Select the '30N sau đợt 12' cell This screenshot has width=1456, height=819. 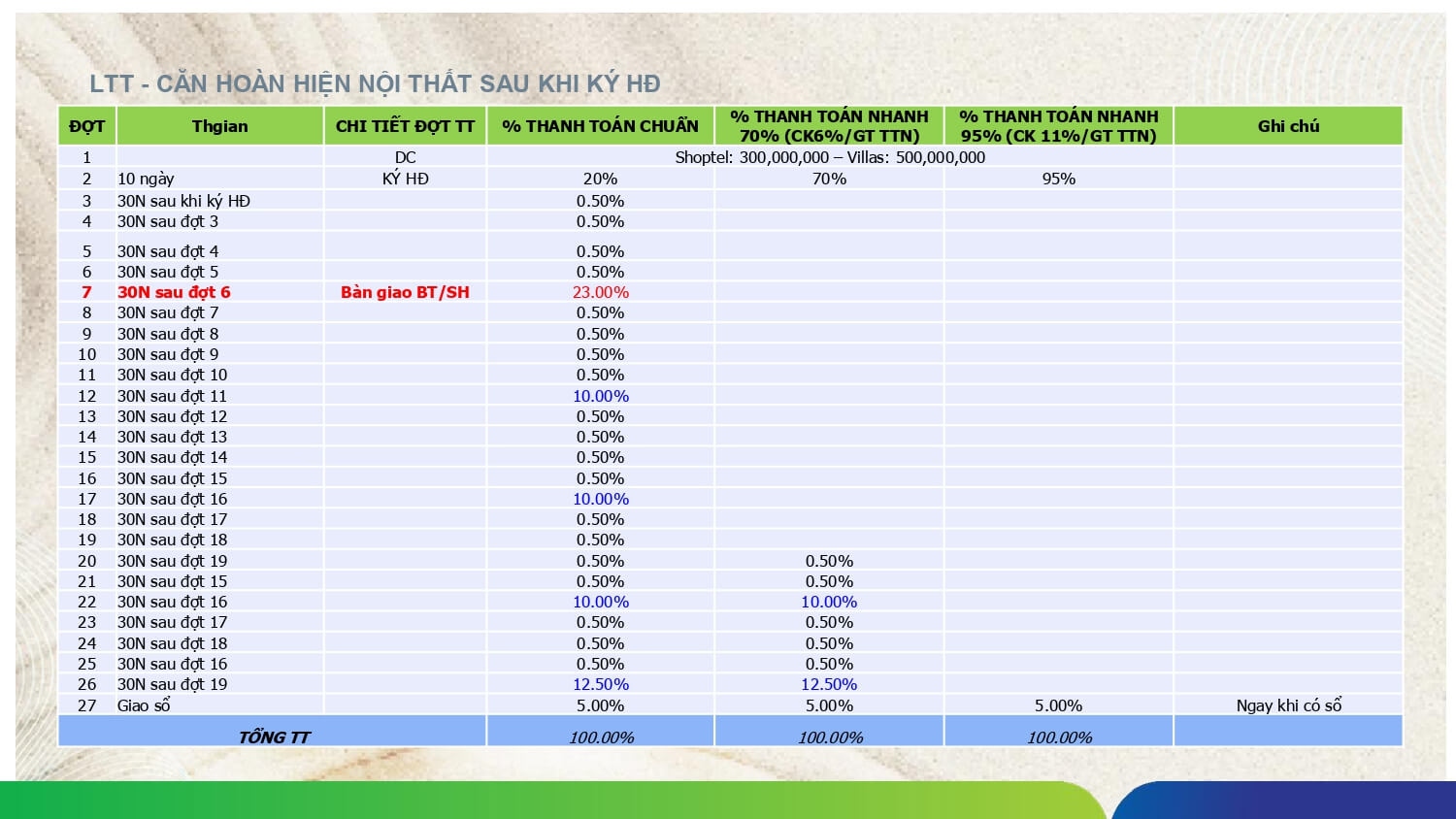coord(220,416)
